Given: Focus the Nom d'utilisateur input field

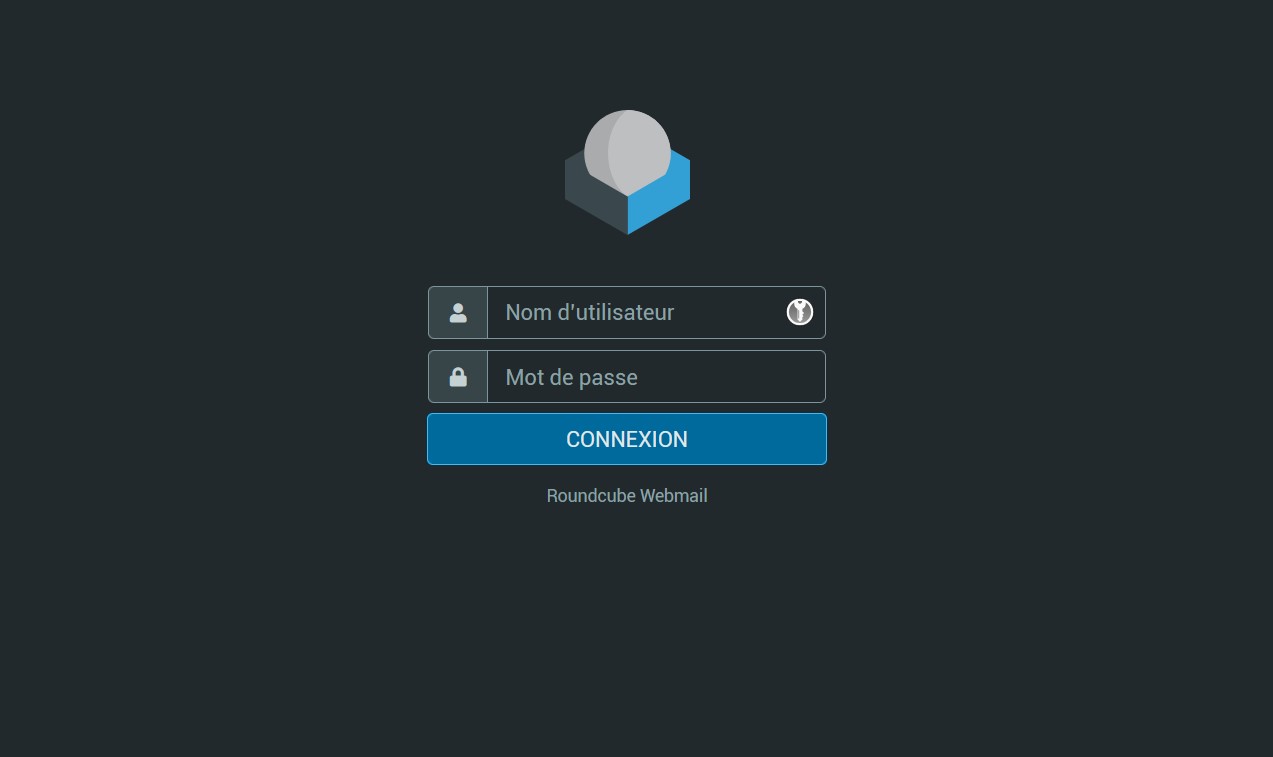Looking at the screenshot, I should [x=656, y=313].
